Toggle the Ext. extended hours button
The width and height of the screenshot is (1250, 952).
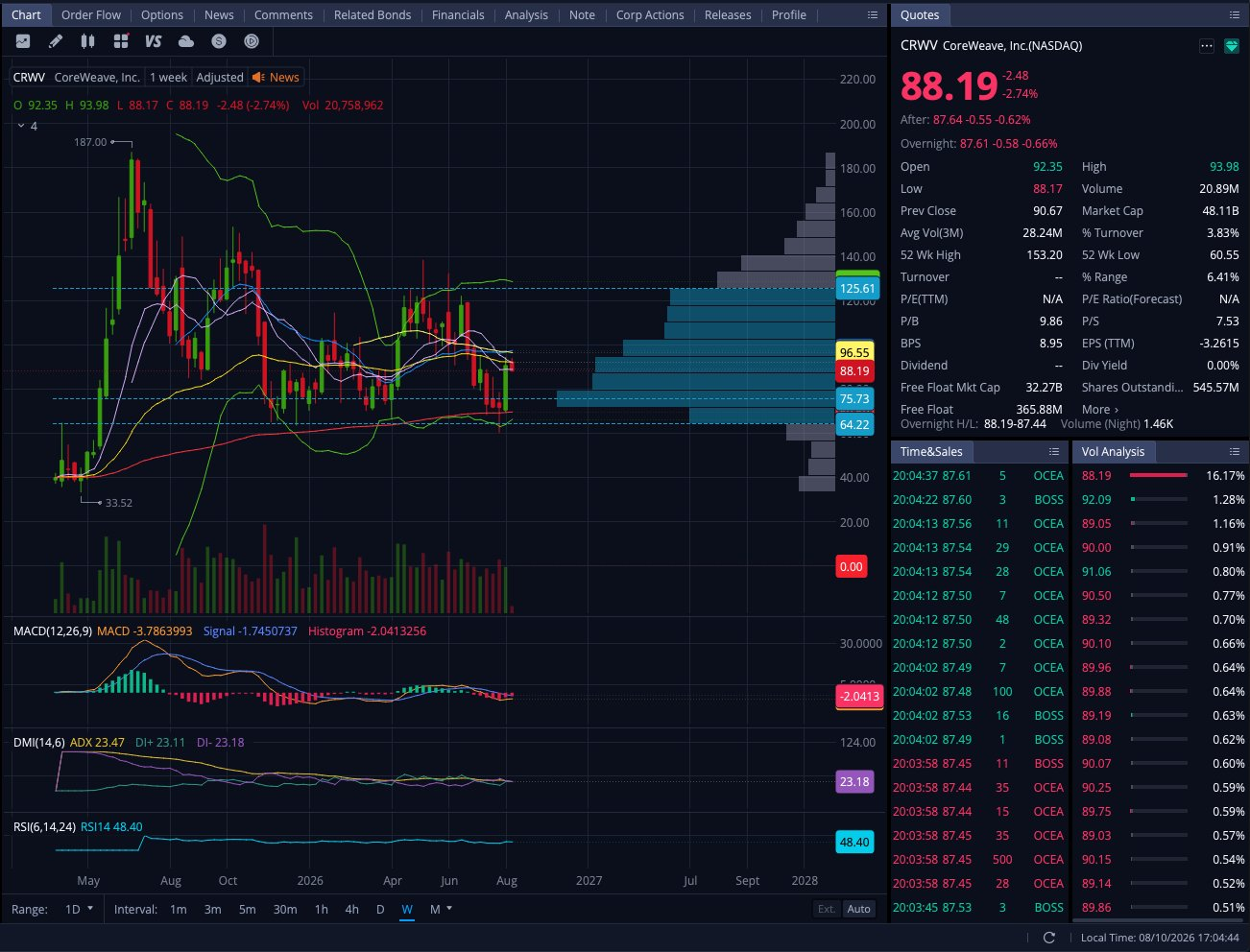(x=827, y=909)
